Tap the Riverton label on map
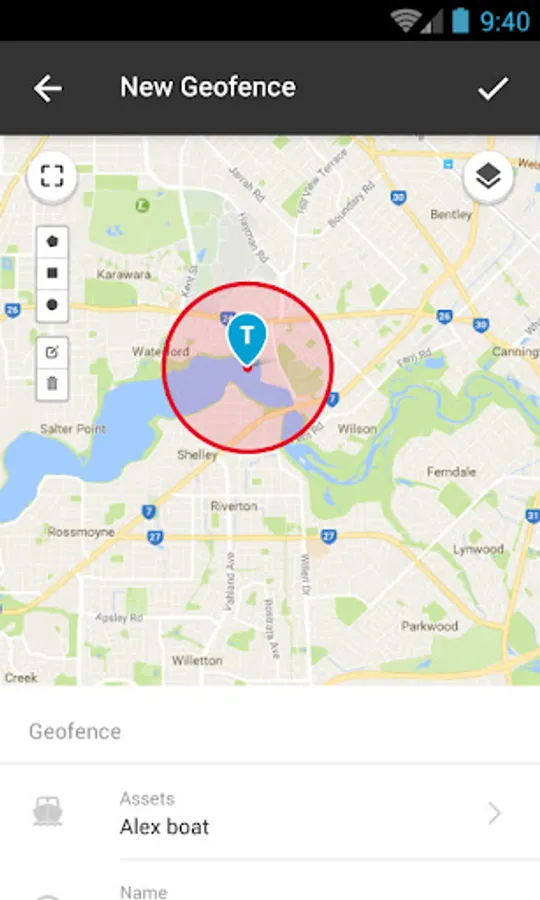The width and height of the screenshot is (540, 900). pyautogui.click(x=234, y=506)
